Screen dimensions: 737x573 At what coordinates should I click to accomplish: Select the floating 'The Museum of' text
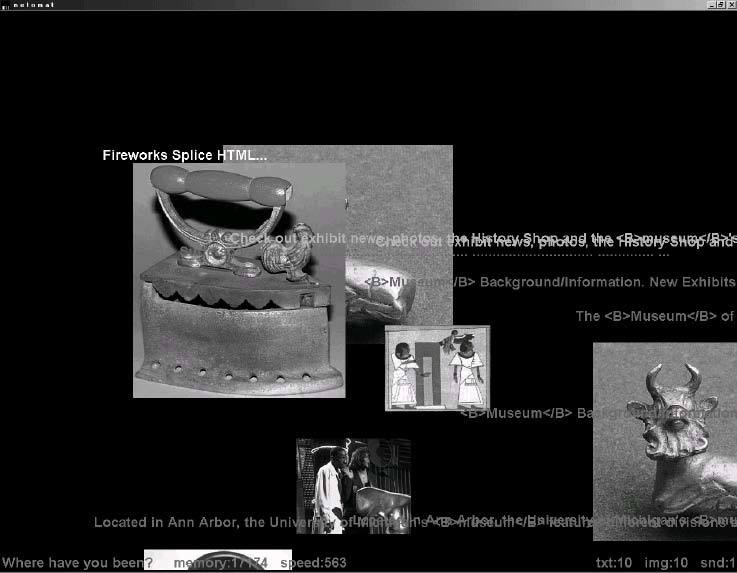pyautogui.click(x=655, y=316)
